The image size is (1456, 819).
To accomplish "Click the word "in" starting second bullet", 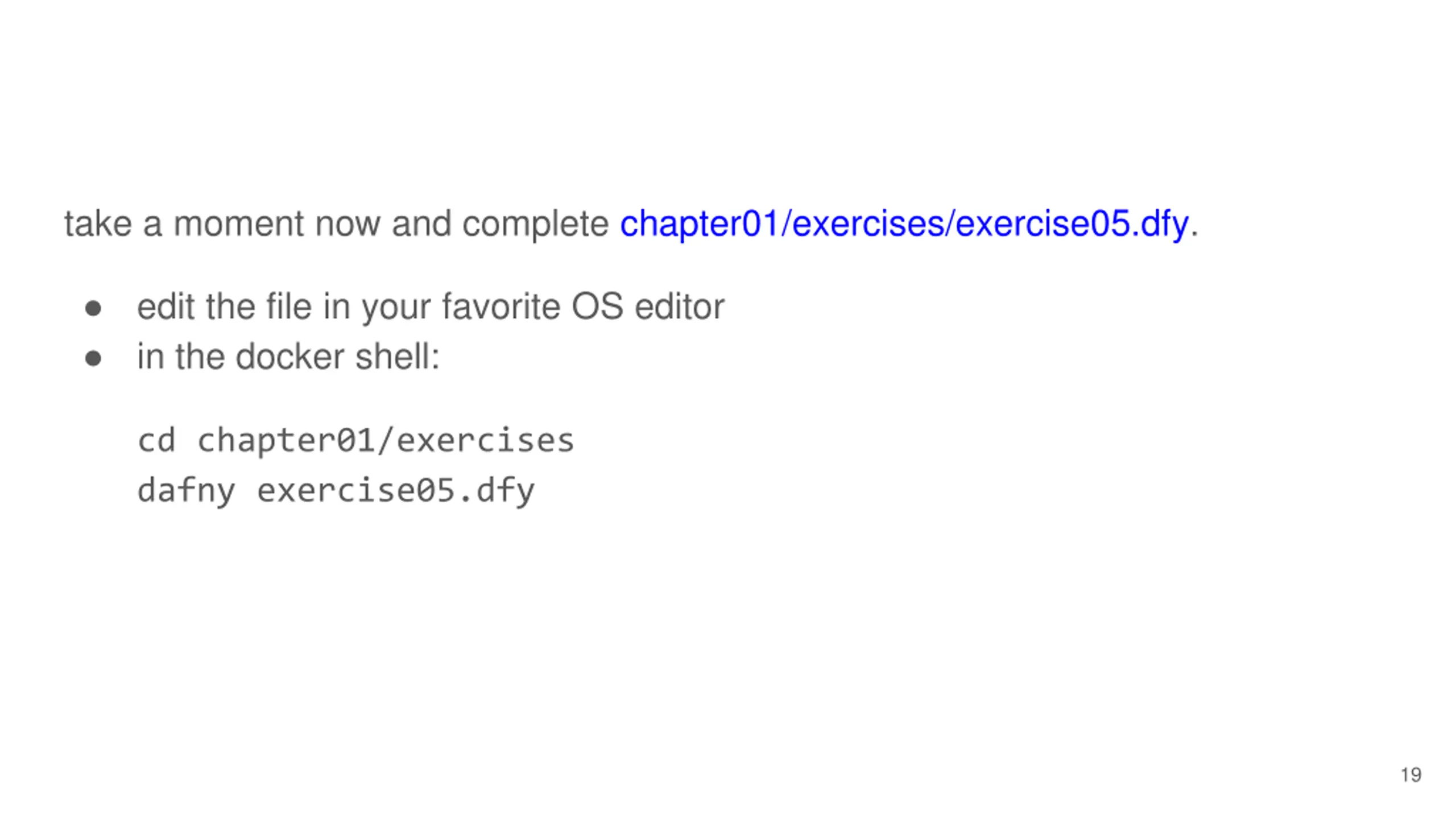I will (x=150, y=357).
